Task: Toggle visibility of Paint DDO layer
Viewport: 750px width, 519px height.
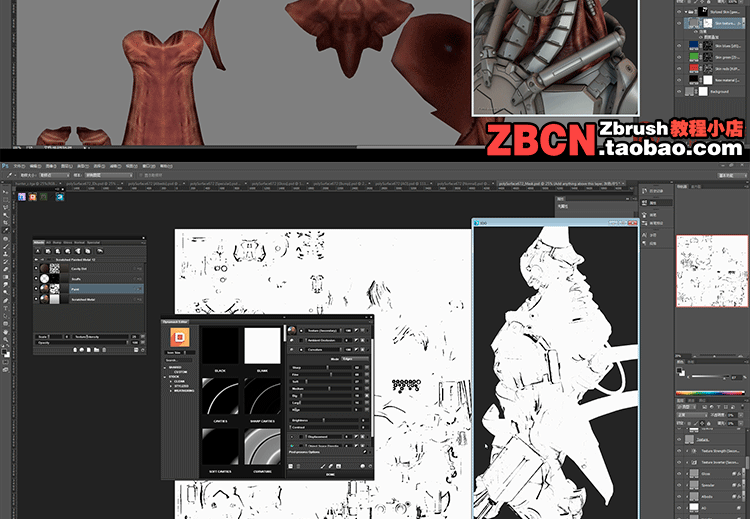Action: tap(36, 288)
